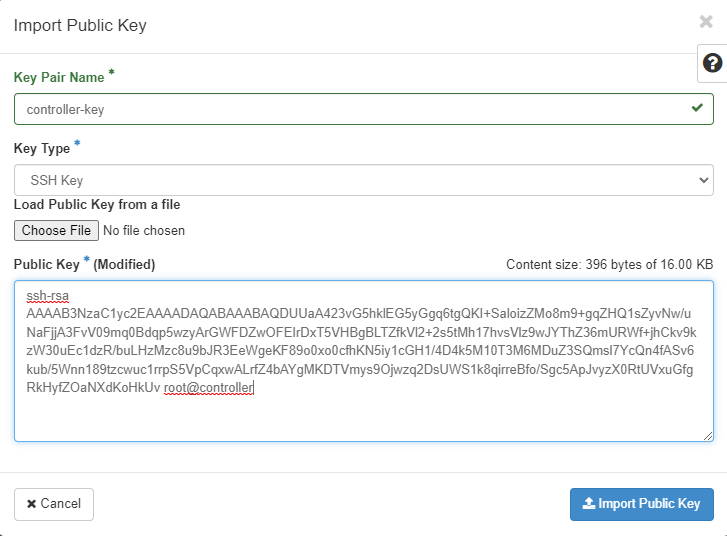Click the Load Public Key from a file label
Viewport: 727px width, 536px height.
coord(97,204)
